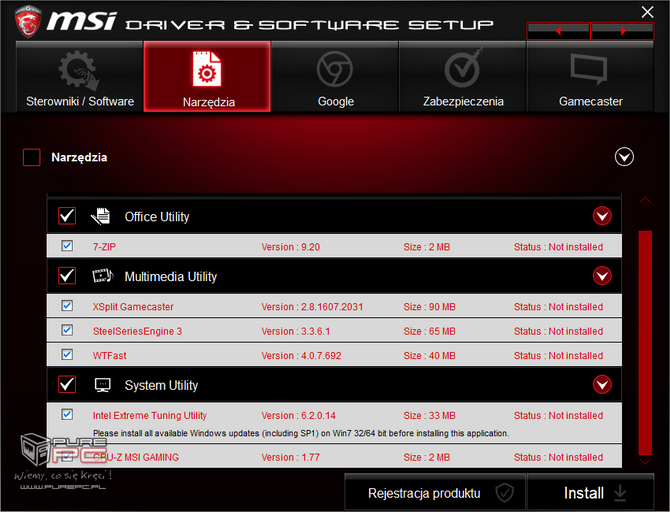Collapse the Office Utility group
This screenshot has height=512, width=670.
[x=602, y=216]
